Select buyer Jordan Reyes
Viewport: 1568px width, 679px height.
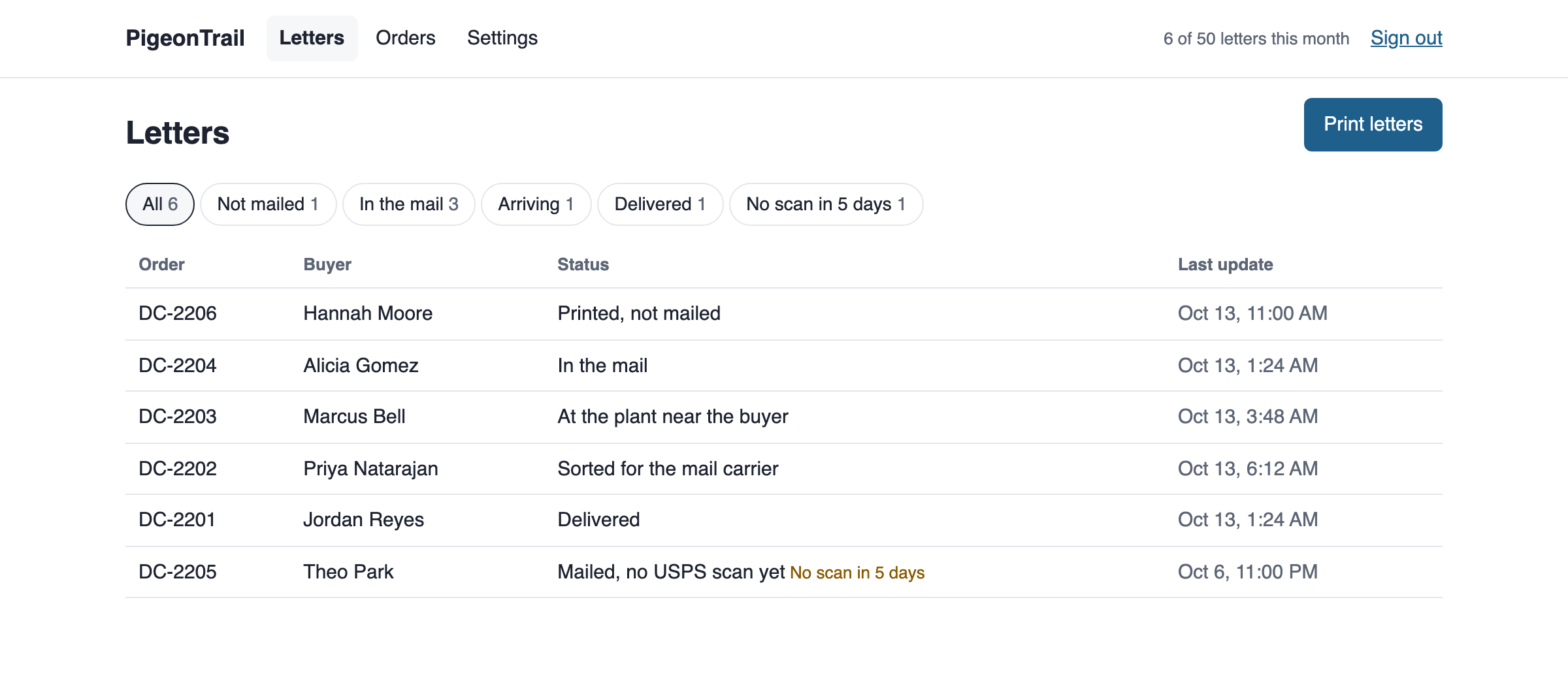363,520
